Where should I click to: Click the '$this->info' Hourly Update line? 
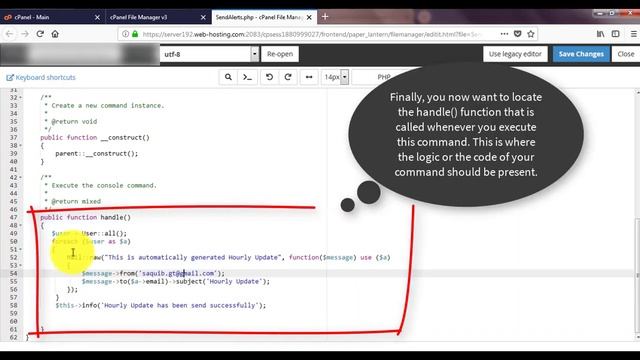[160, 305]
